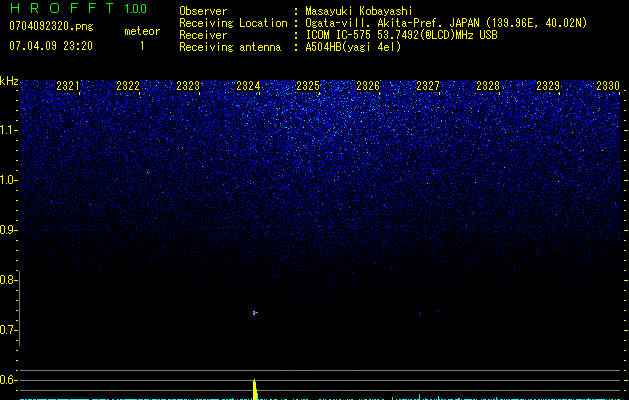Click the 2326 time axis marker

(368, 86)
